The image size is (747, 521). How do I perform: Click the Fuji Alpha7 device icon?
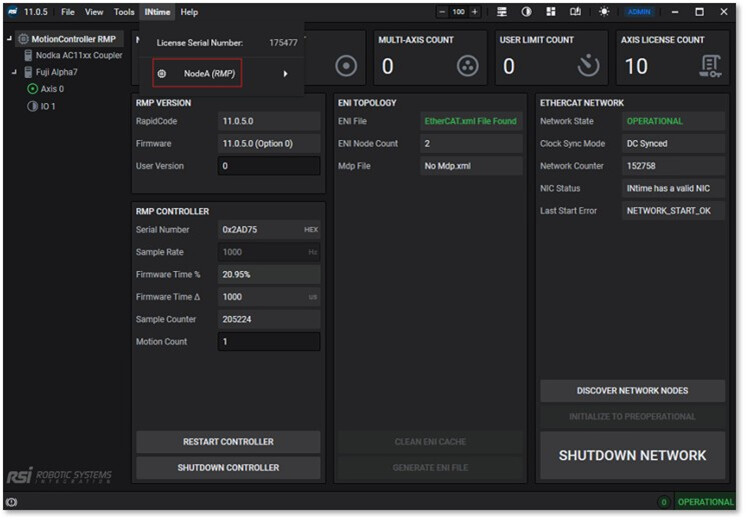point(28,72)
